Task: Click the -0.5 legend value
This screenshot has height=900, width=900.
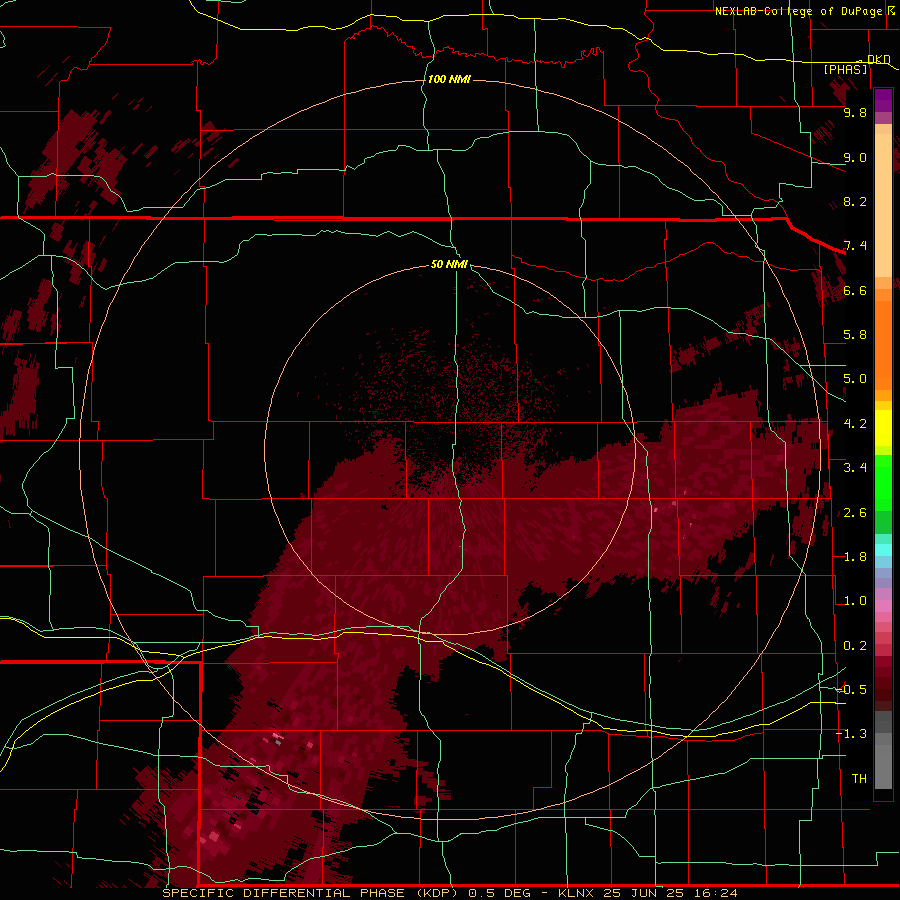Action: click(852, 690)
